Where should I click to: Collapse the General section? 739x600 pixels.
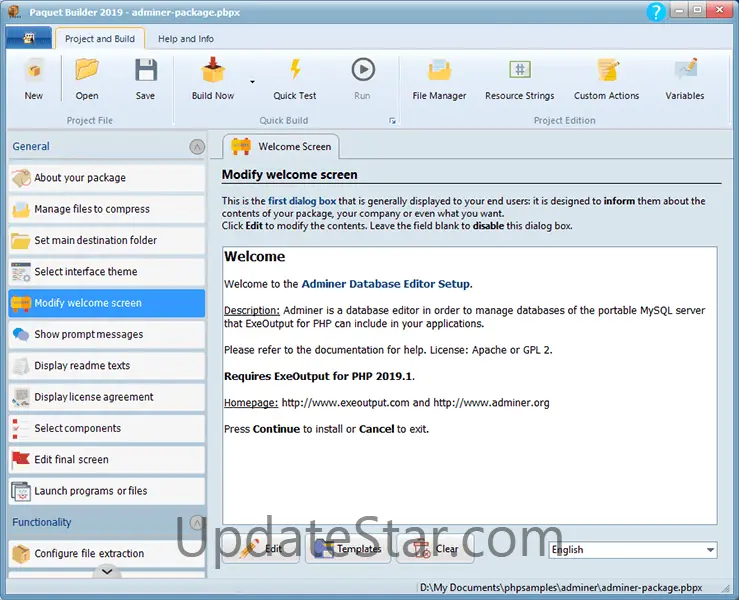coord(197,147)
